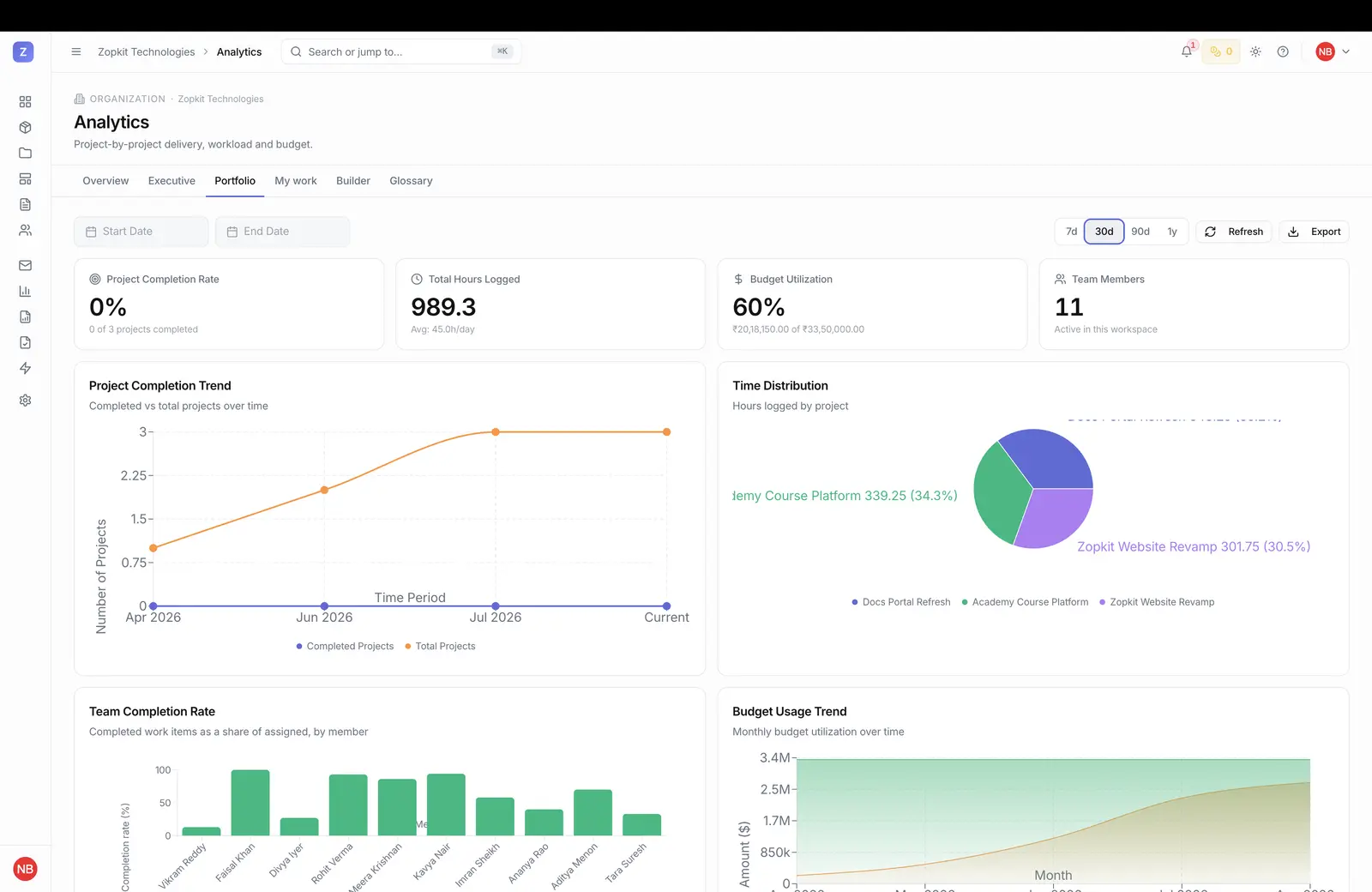
Task: Open the text document icon in sidebar
Action: point(25,204)
